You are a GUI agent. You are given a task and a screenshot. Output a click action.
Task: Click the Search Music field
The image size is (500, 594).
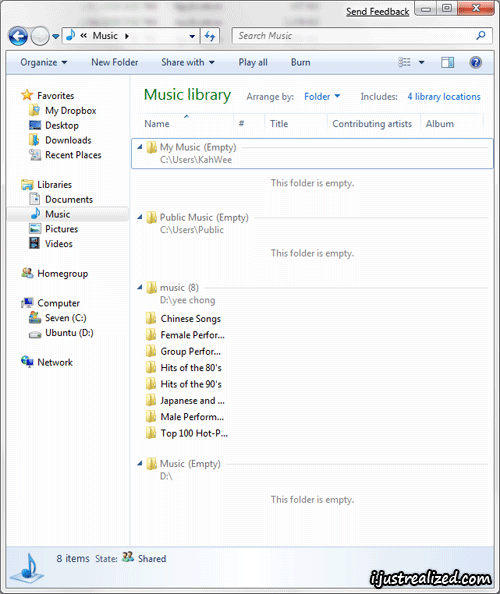click(x=362, y=36)
